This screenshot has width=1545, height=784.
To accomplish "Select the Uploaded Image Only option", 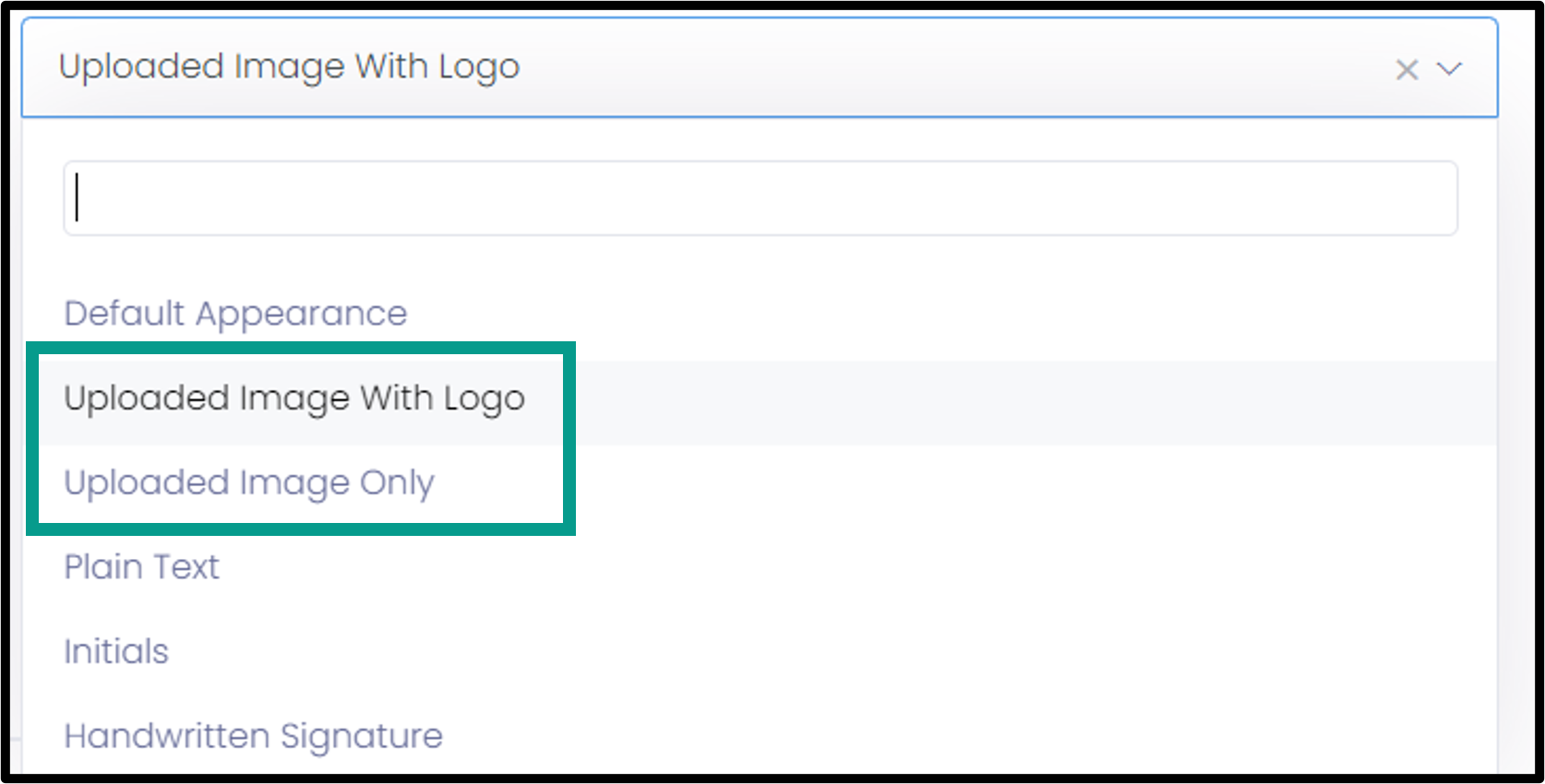I will pos(249,483).
